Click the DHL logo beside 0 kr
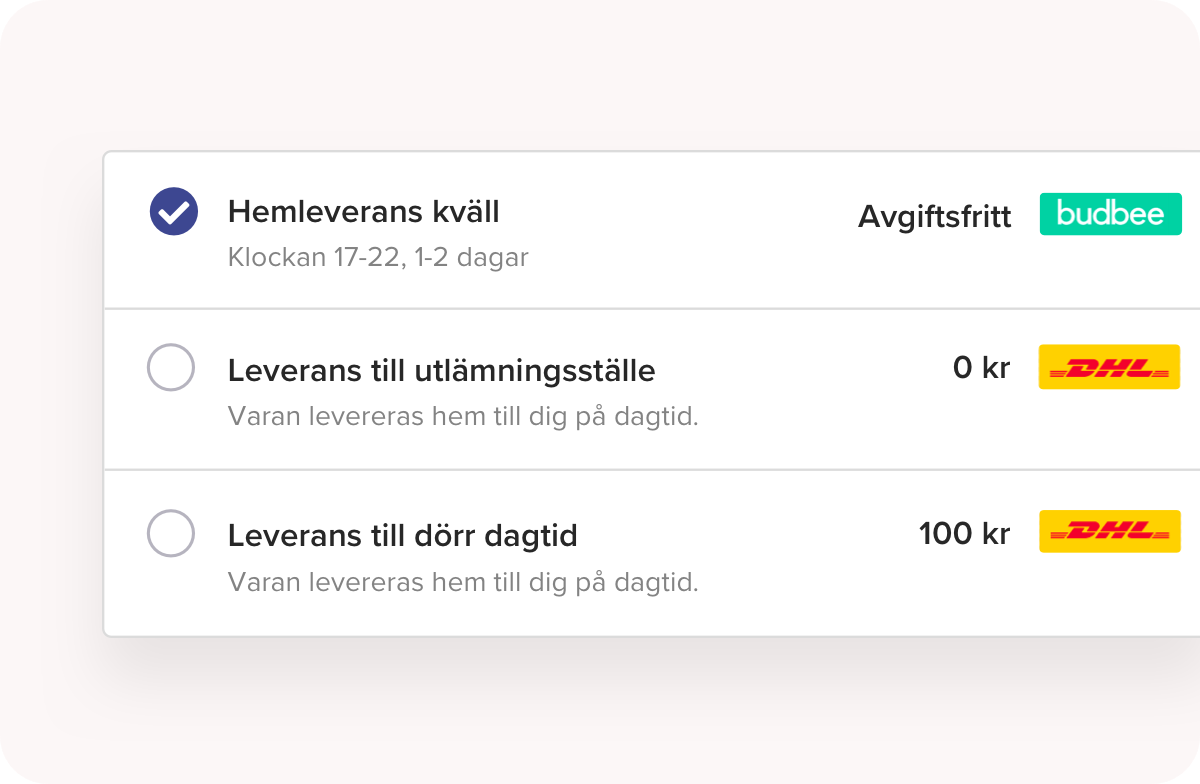Screen dimensions: 1200x784 [x=1110, y=367]
